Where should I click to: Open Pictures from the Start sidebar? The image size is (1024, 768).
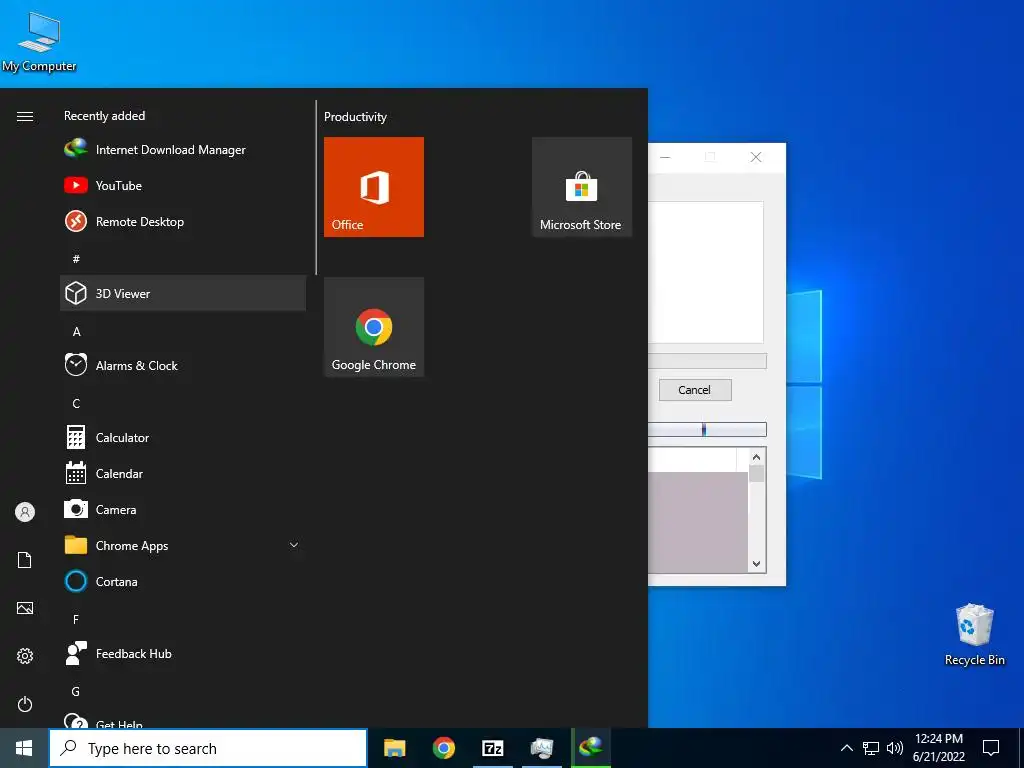[x=25, y=608]
